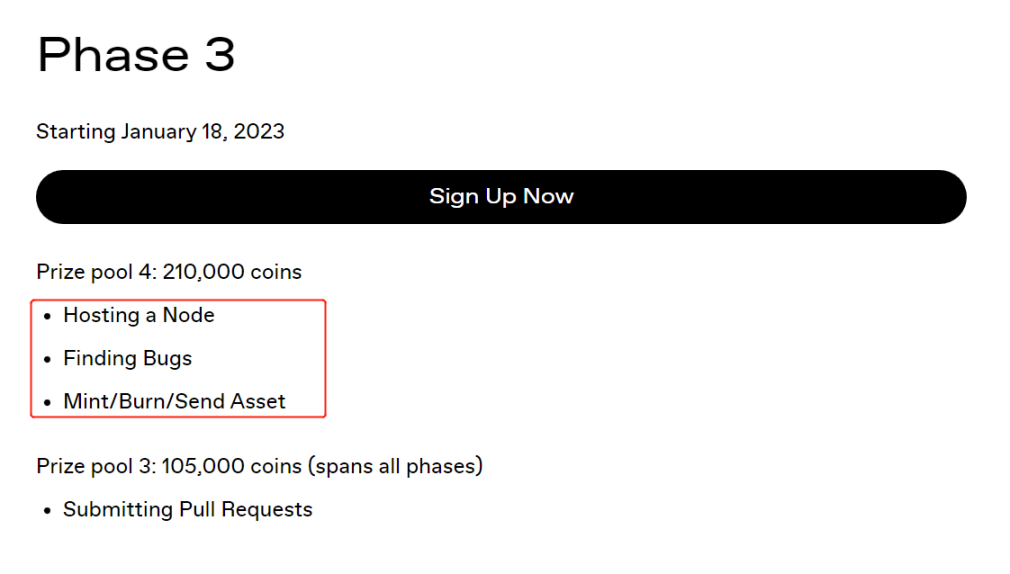Click the digit 3 in the heading
The image size is (1010, 574).
pyautogui.click(x=219, y=54)
